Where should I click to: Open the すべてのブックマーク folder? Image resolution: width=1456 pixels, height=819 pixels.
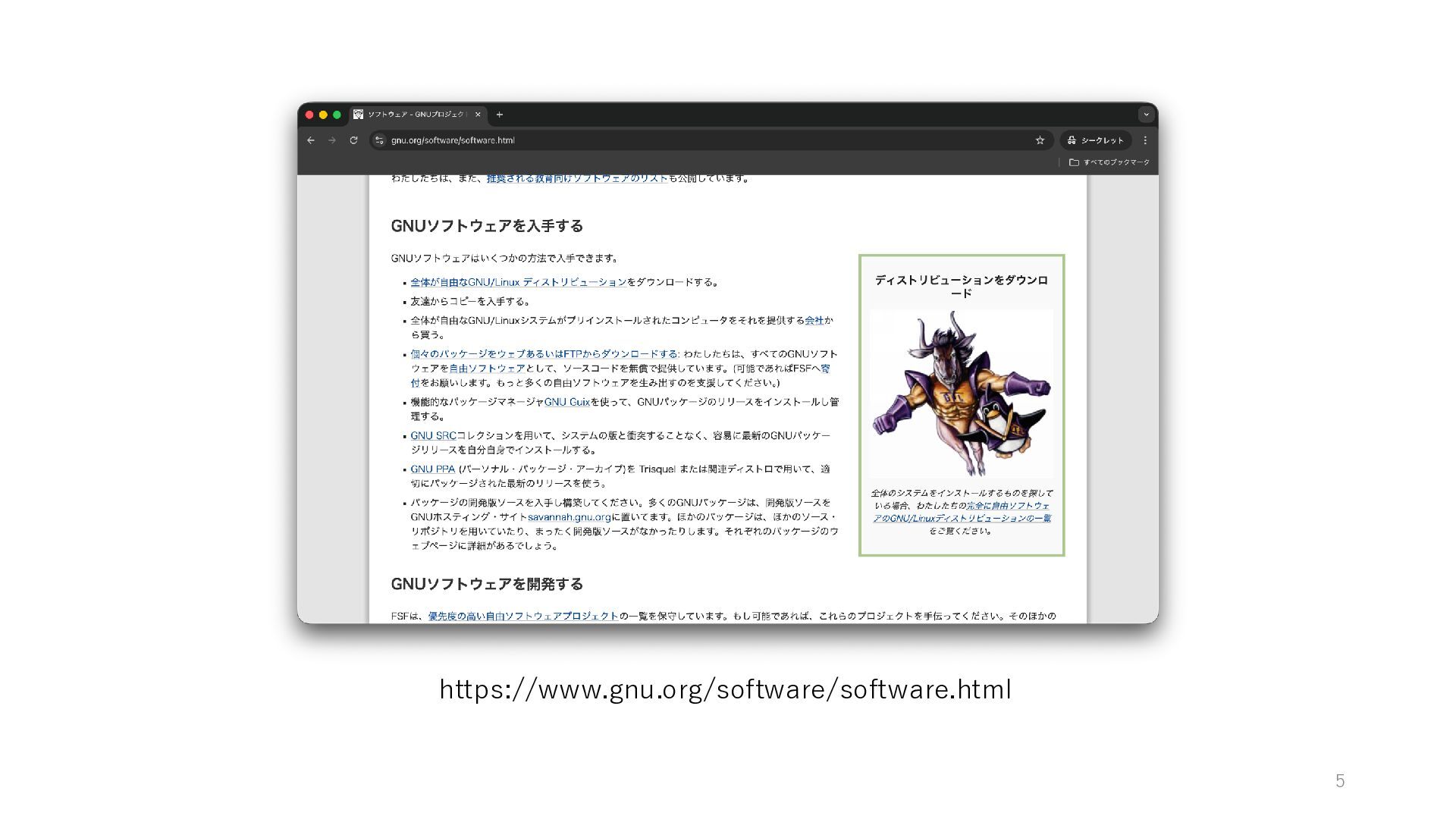click(1109, 162)
